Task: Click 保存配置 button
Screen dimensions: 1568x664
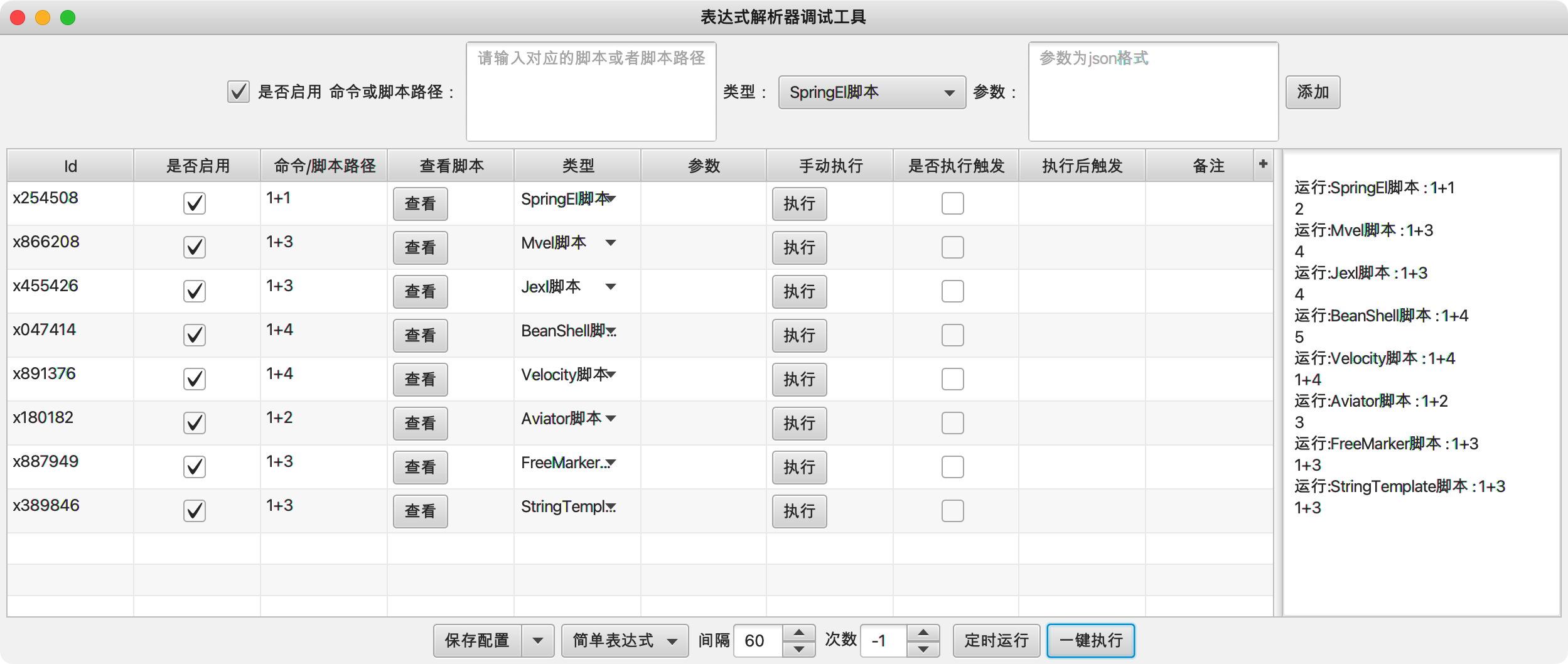Action: (x=478, y=641)
